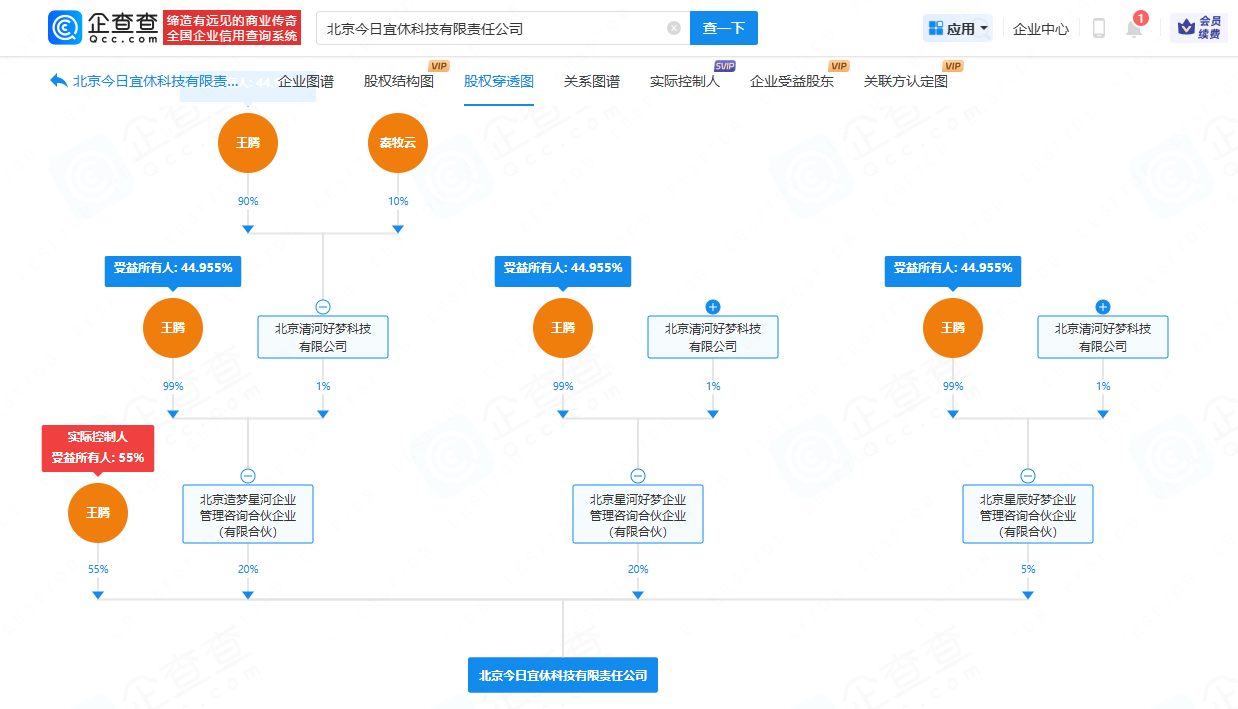This screenshot has width=1238, height=709.
Task: Switch to the 关系图谱 tab
Action: [x=591, y=82]
